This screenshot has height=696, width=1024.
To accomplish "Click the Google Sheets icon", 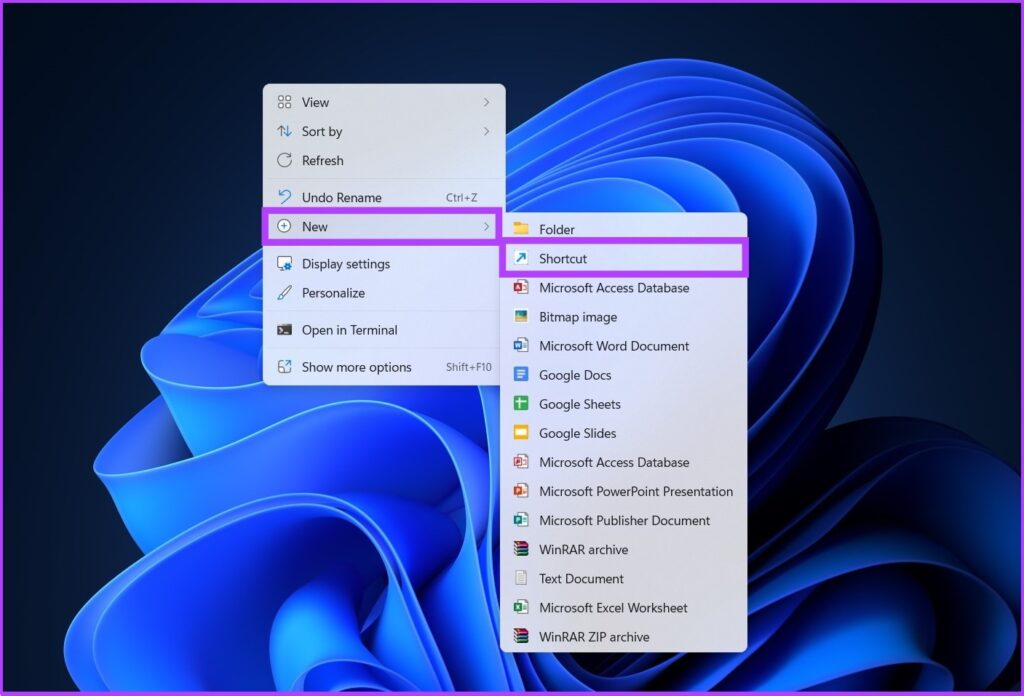I will click(x=521, y=404).
